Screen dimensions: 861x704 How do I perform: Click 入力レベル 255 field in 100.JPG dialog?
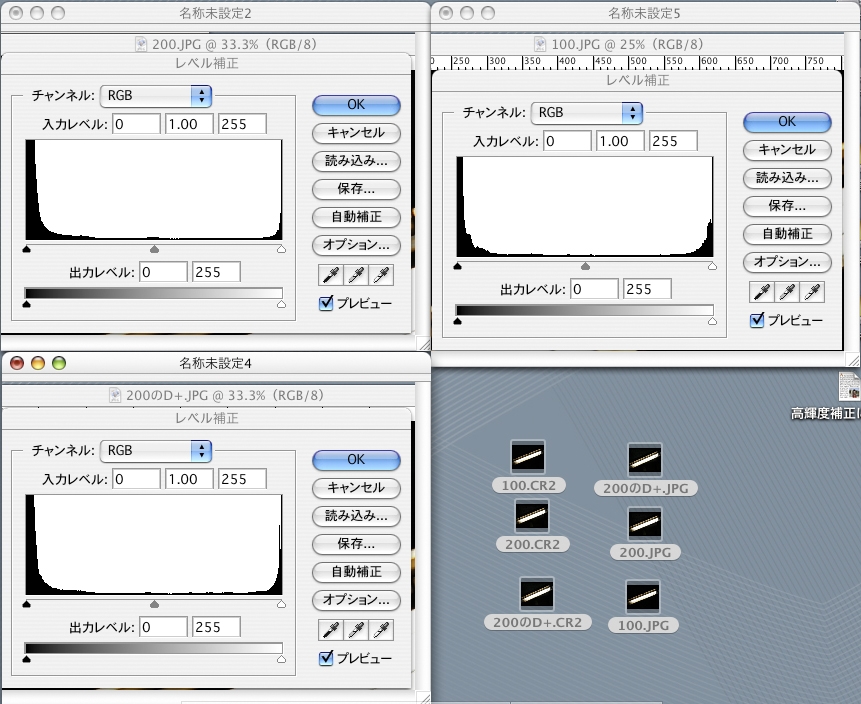point(673,141)
